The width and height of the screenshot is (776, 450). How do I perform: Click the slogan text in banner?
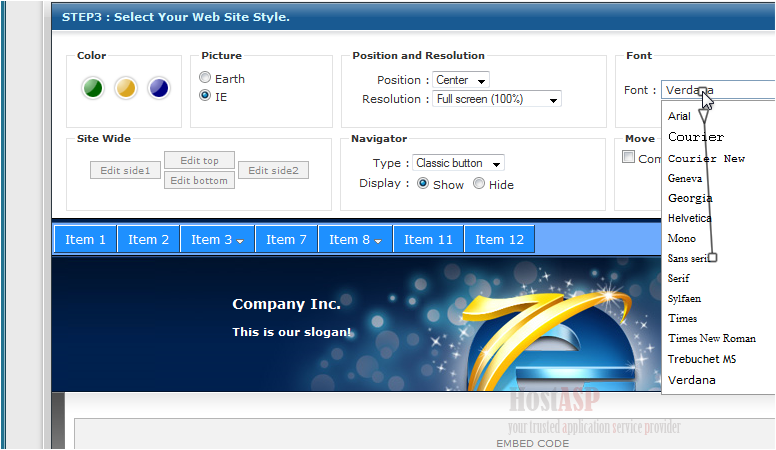292,332
